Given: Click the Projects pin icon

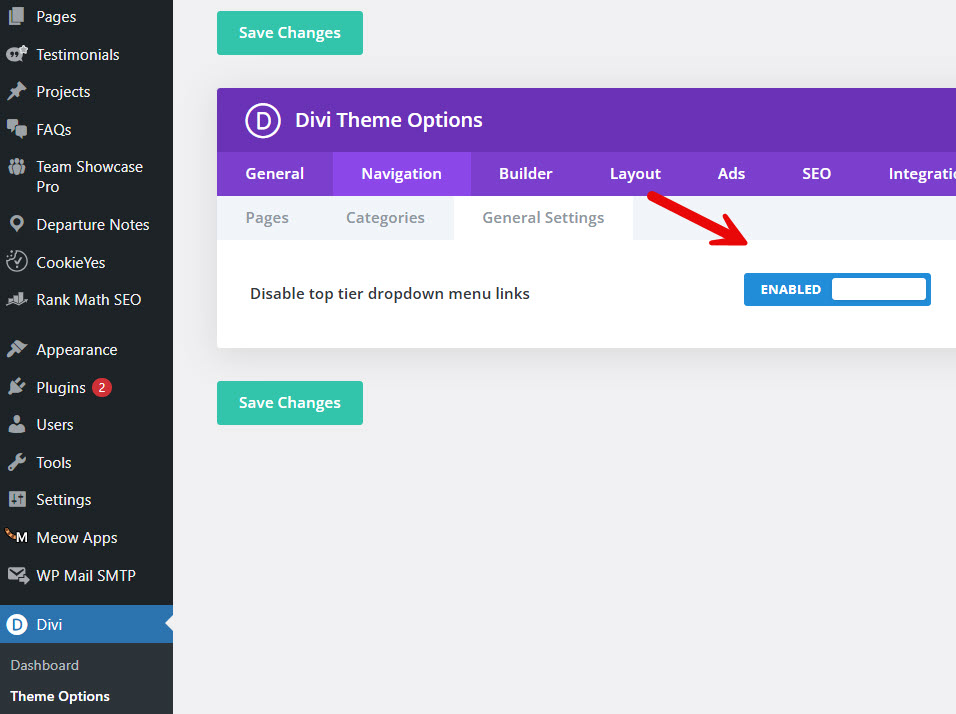Looking at the screenshot, I should (16, 91).
